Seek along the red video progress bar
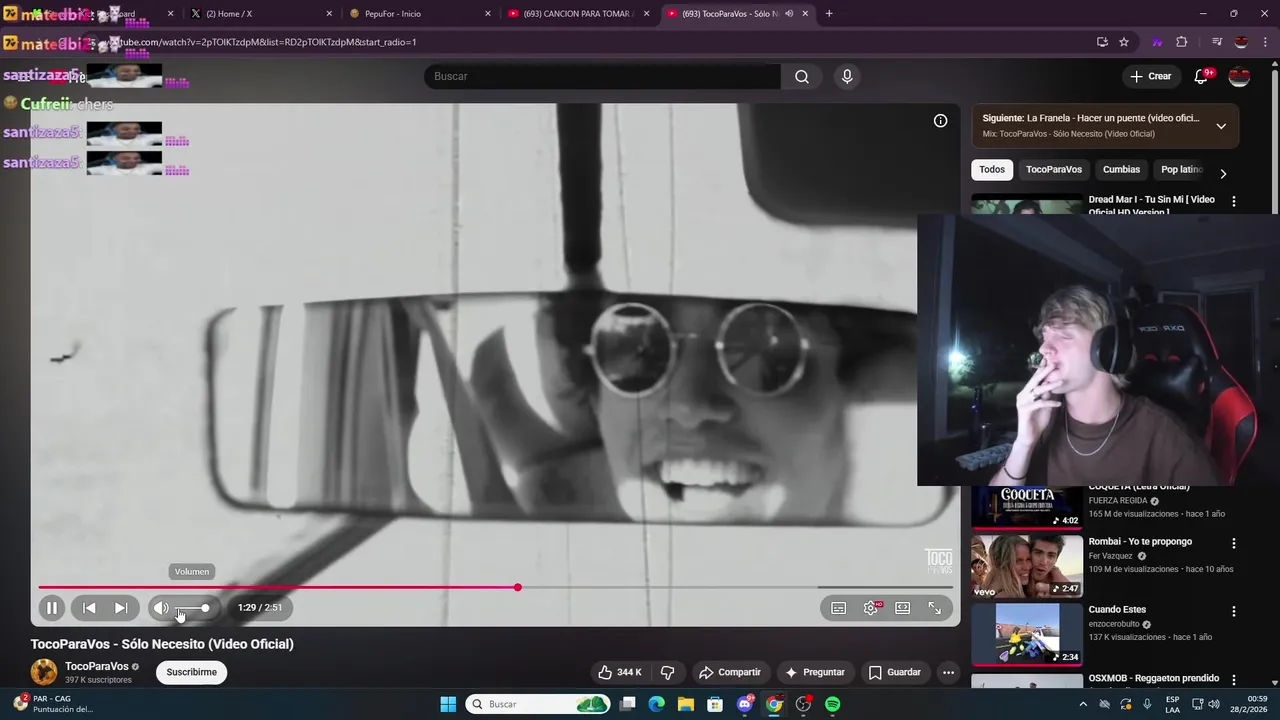The image size is (1280, 720). (496, 587)
